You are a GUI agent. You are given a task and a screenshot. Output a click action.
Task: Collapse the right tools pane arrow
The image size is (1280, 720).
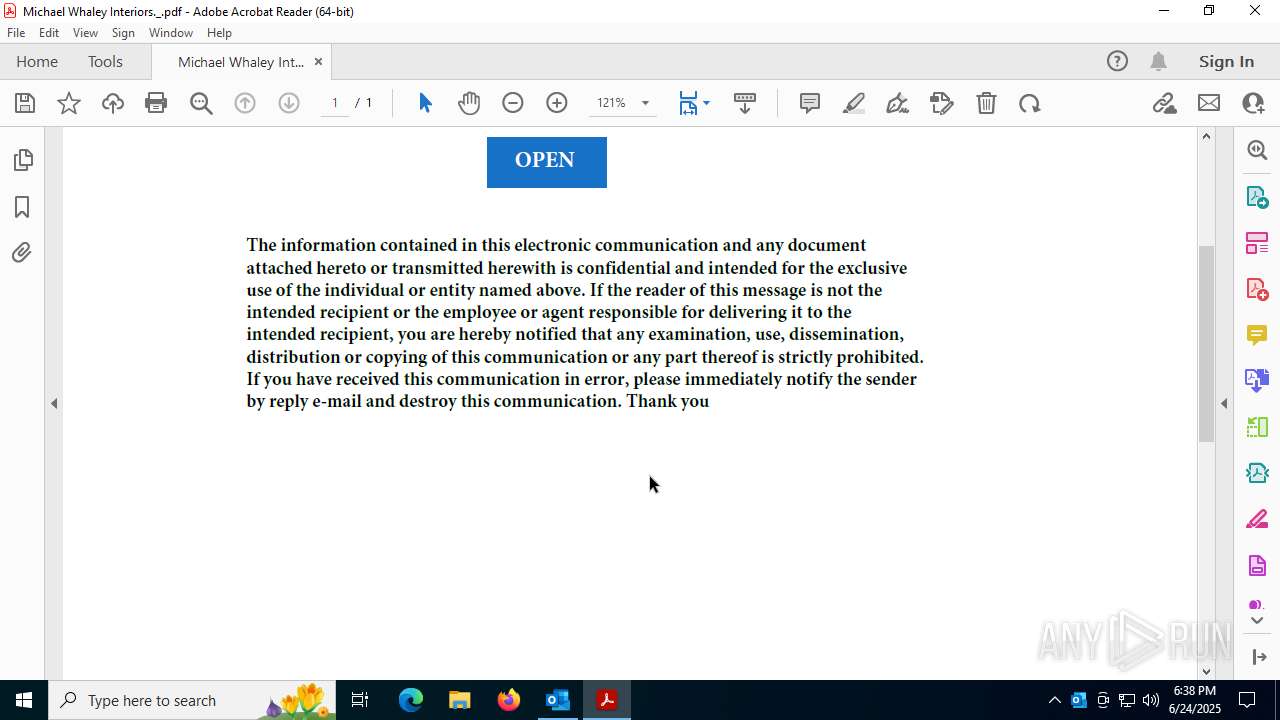click(x=1224, y=404)
